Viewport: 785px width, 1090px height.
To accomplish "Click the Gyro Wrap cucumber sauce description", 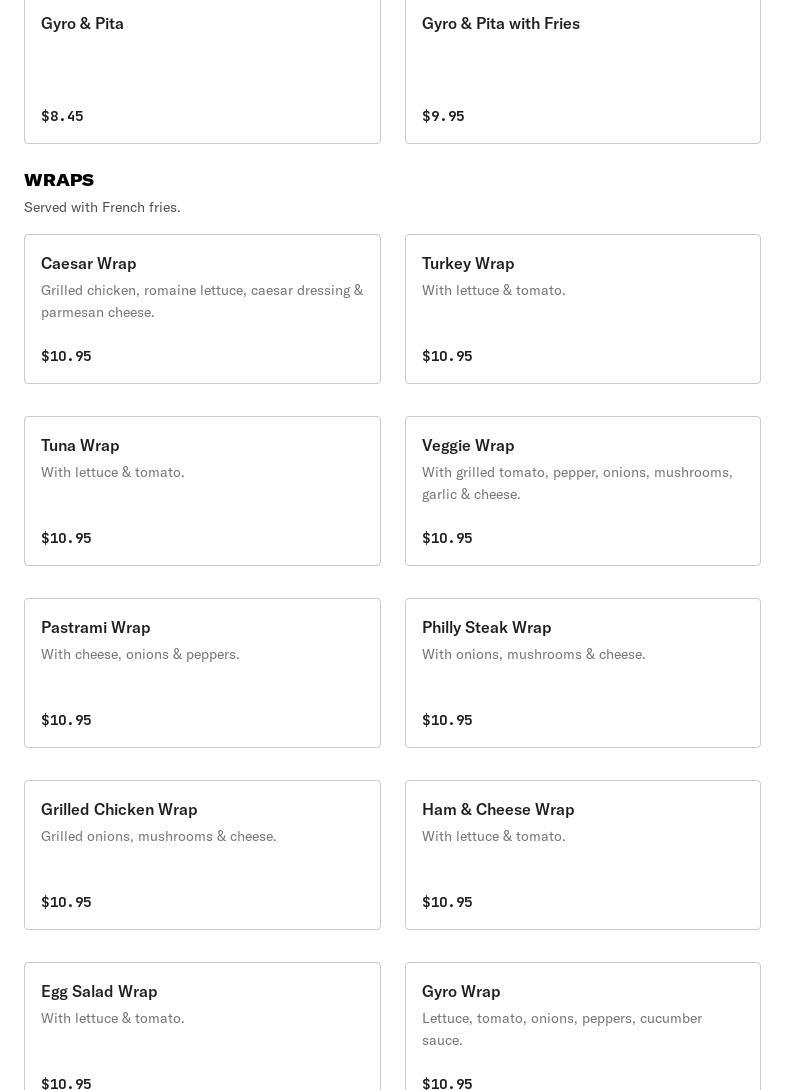I will pyautogui.click(x=562, y=1029).
